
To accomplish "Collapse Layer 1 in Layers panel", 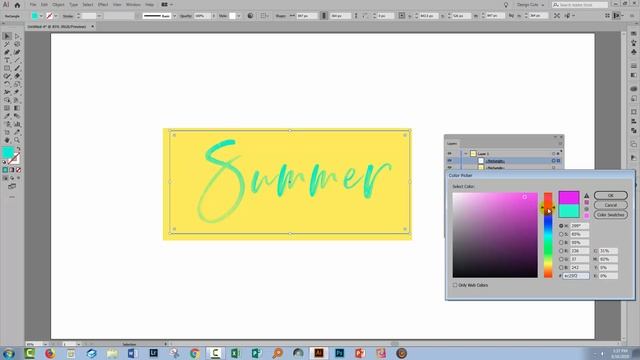I will 466,154.
